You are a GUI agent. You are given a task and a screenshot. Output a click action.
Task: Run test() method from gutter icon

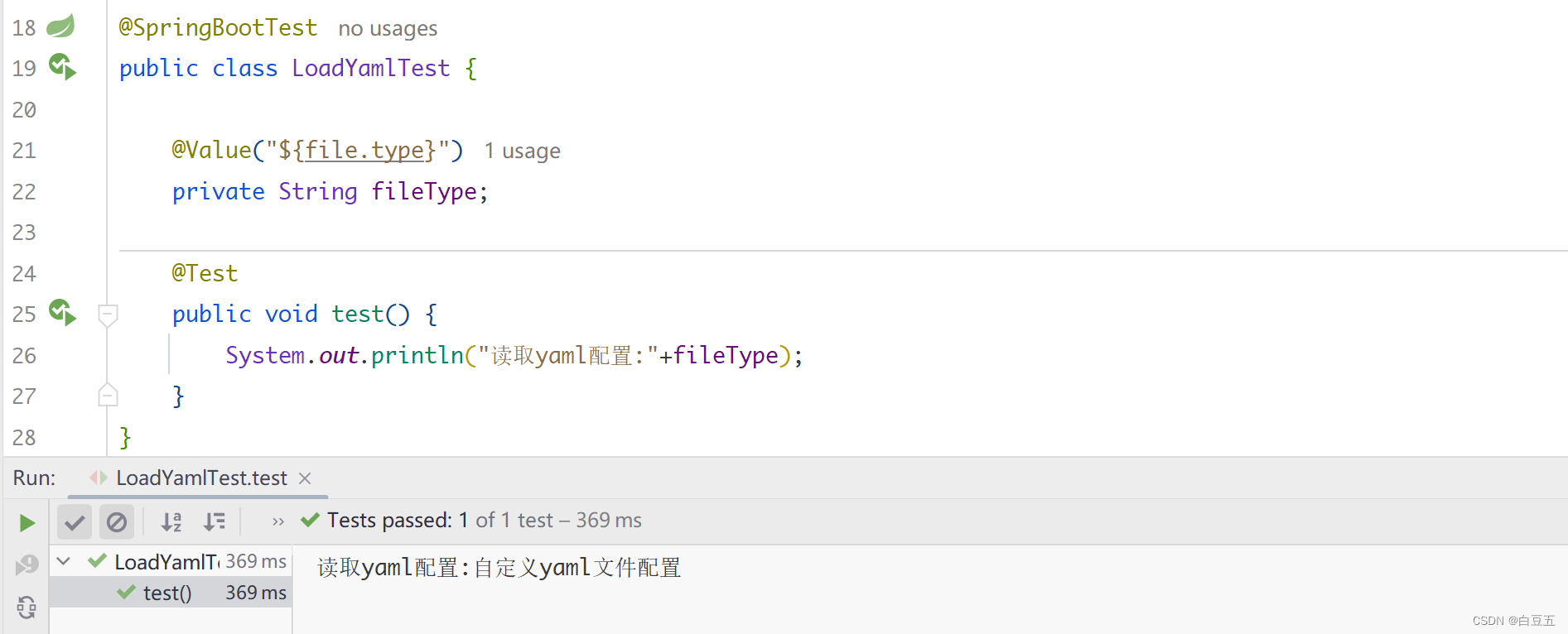click(x=62, y=312)
